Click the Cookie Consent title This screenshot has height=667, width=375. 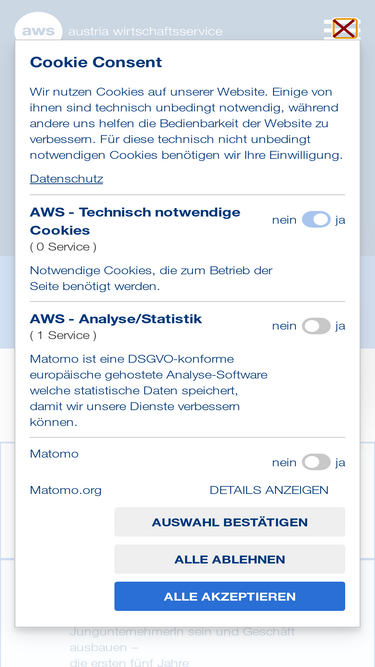click(x=96, y=62)
